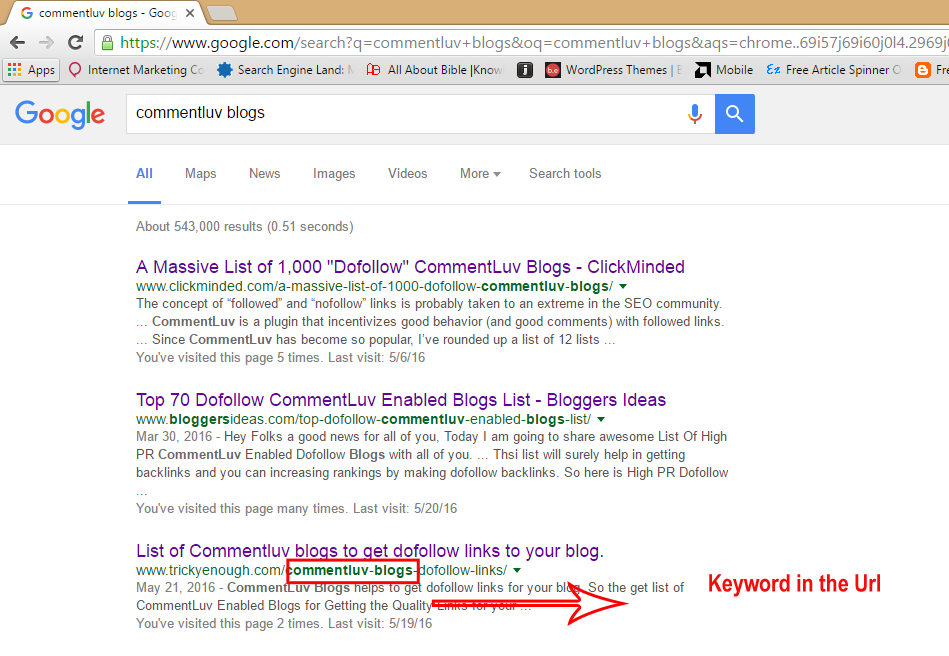
Task: Click the clickminded.com green URL text
Action: click(x=374, y=286)
